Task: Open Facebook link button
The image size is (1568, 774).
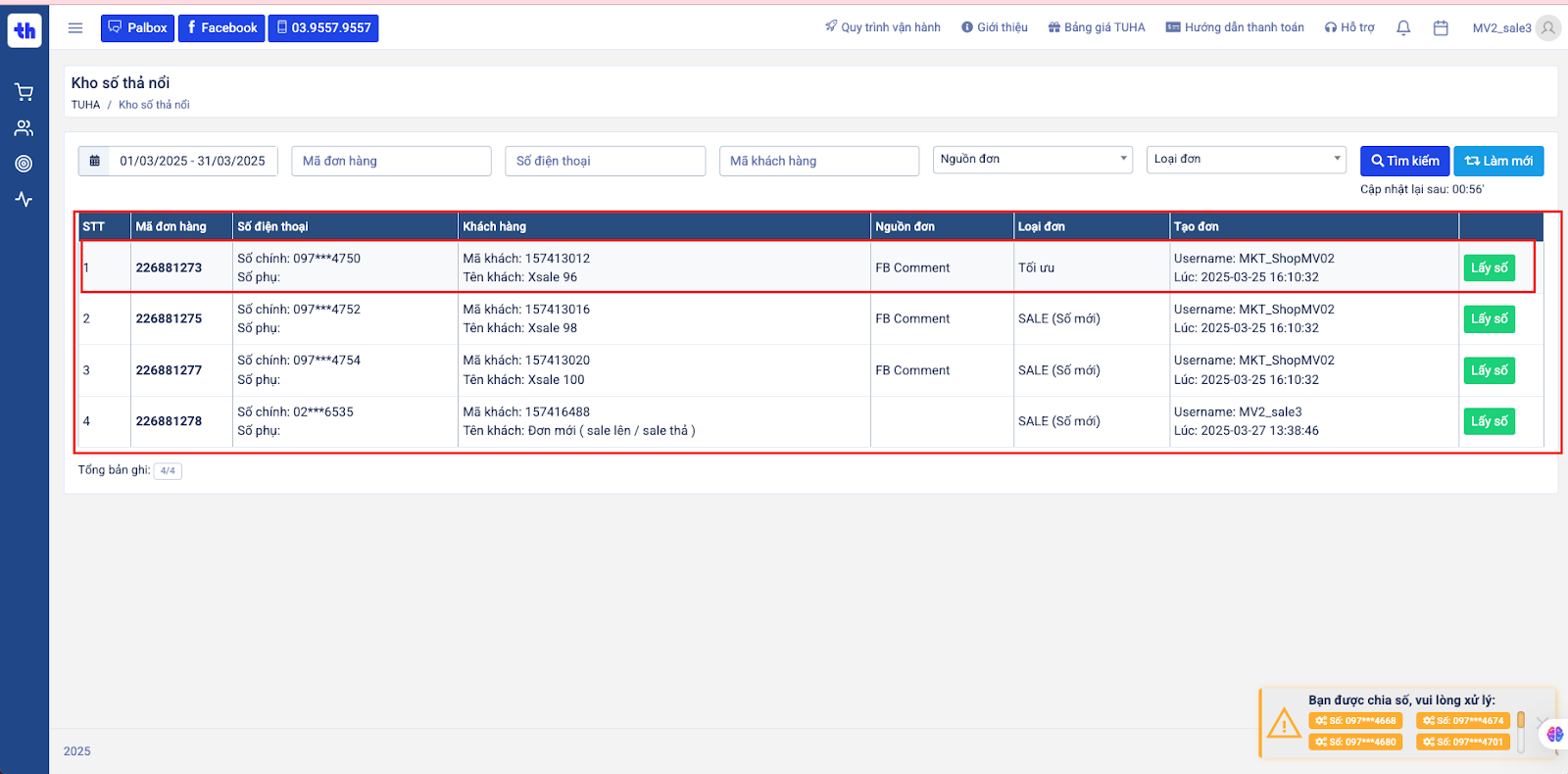Action: coord(221,27)
